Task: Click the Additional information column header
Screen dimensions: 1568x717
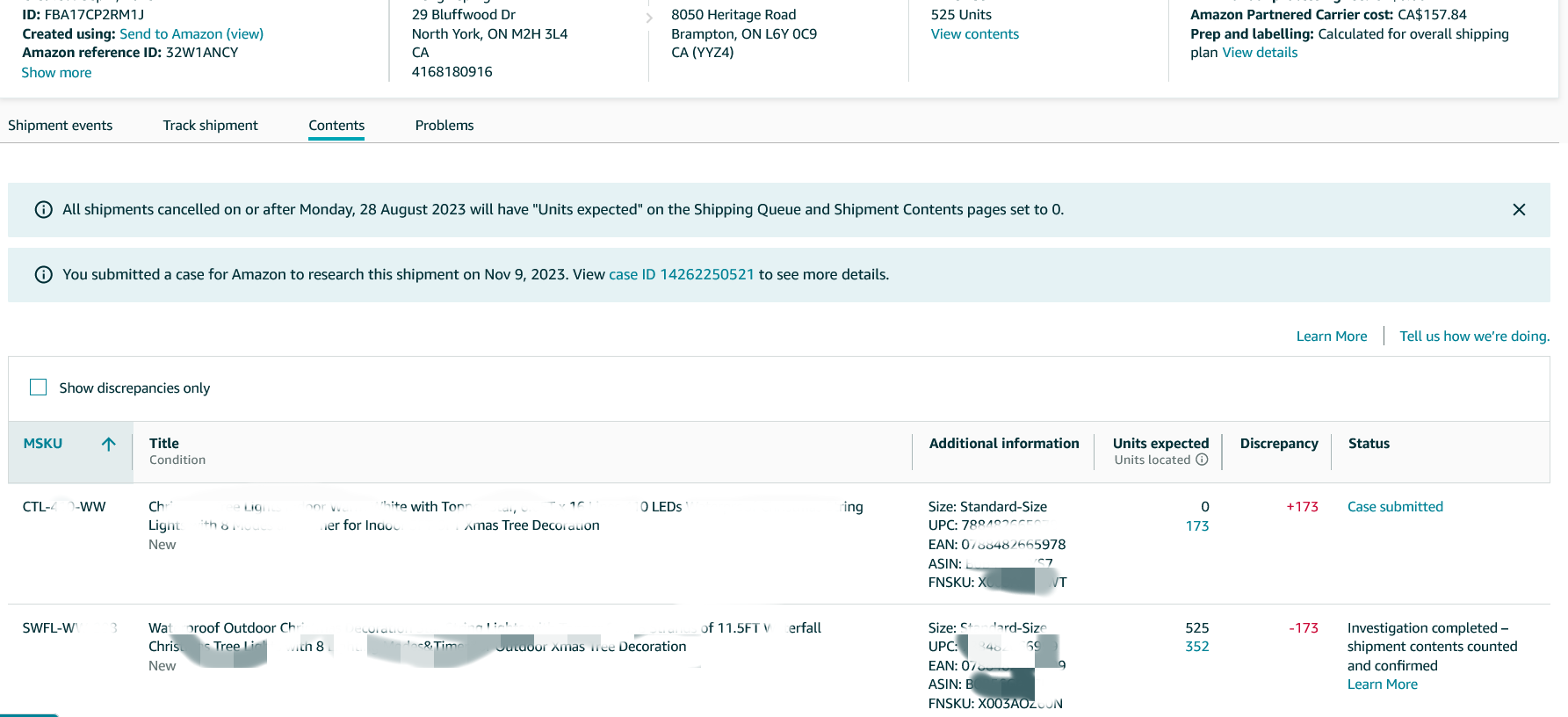Action: (x=1004, y=444)
